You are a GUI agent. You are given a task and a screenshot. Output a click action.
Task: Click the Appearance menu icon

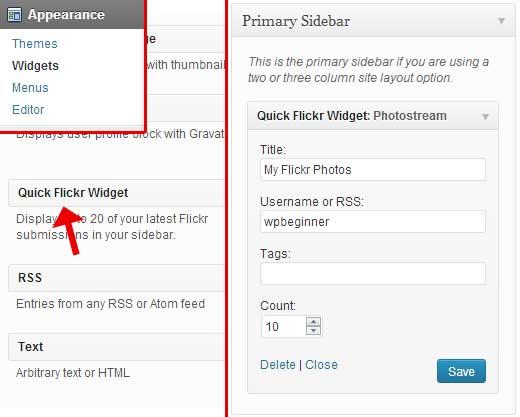14,15
